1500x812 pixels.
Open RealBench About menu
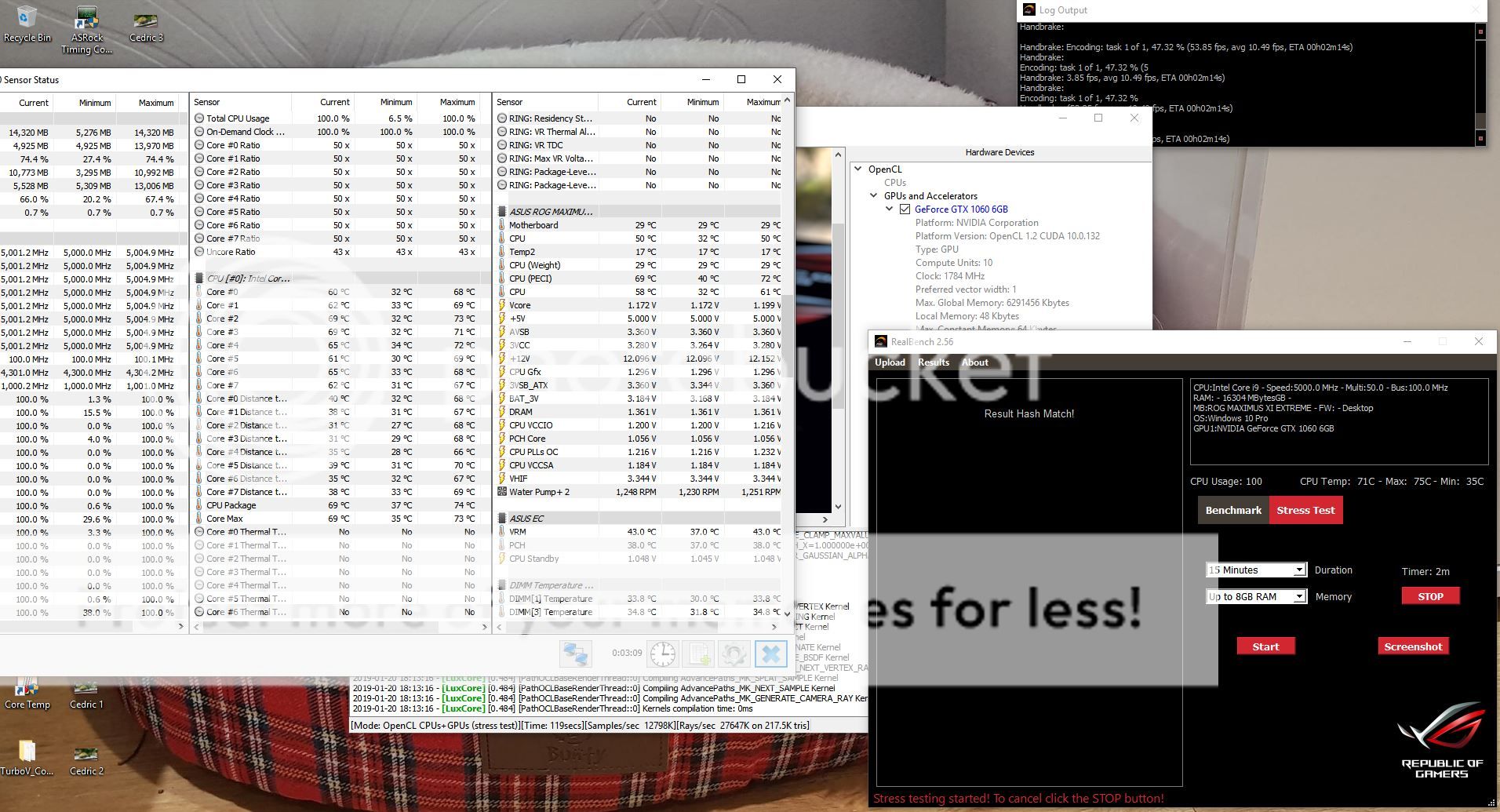pos(974,362)
